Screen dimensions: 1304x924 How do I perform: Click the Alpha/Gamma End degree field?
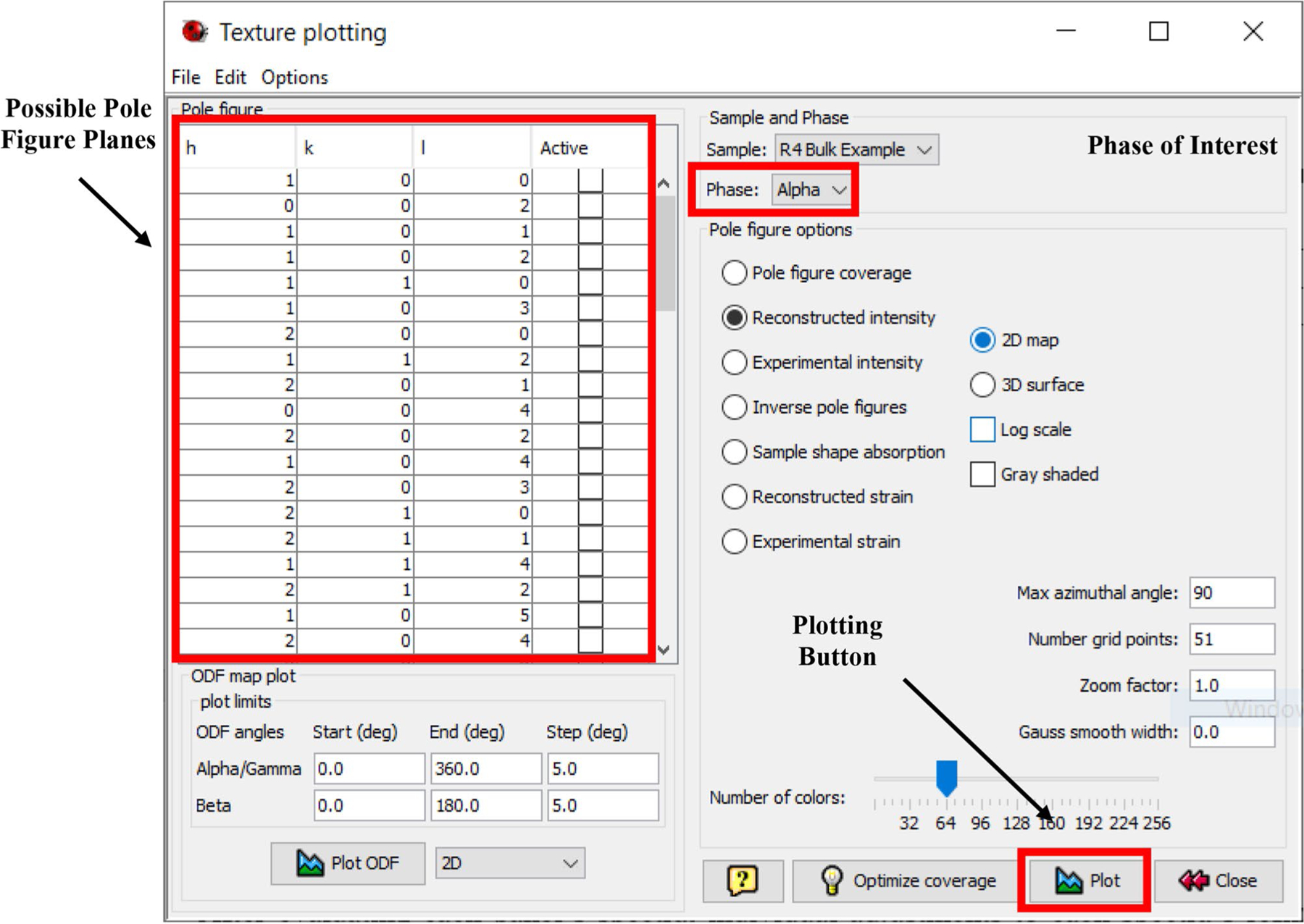click(x=486, y=769)
